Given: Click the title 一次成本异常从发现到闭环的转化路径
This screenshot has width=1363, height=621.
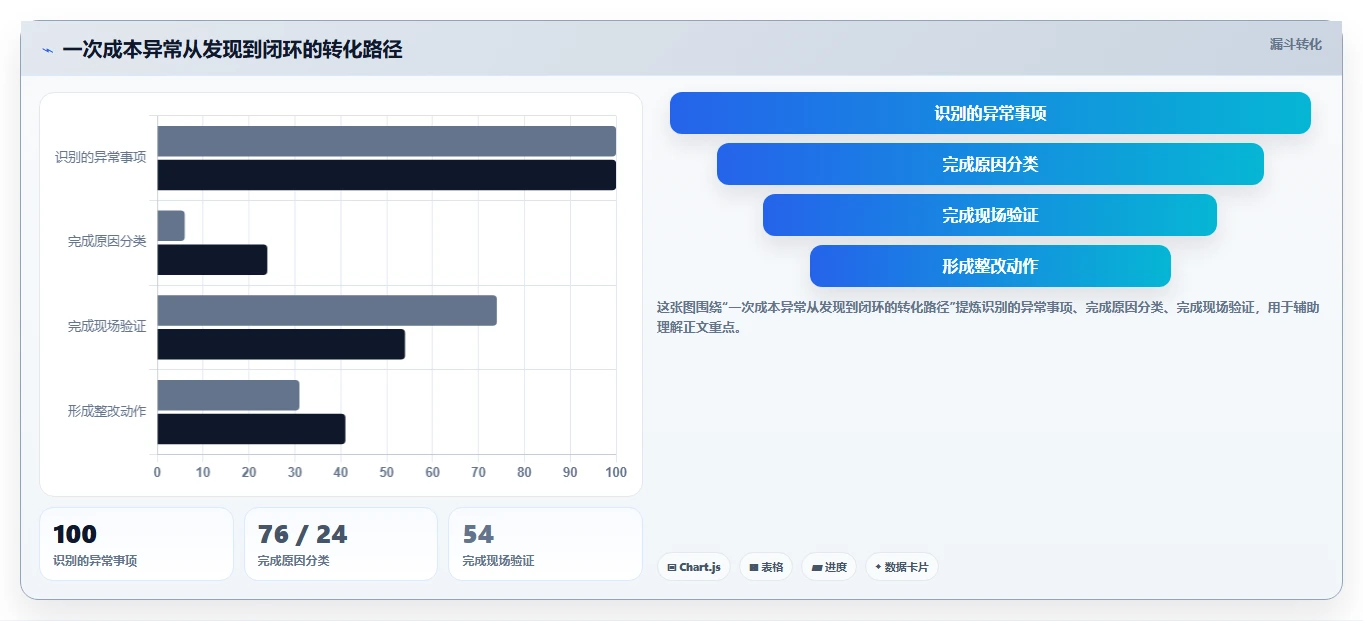Looking at the screenshot, I should 232,50.
